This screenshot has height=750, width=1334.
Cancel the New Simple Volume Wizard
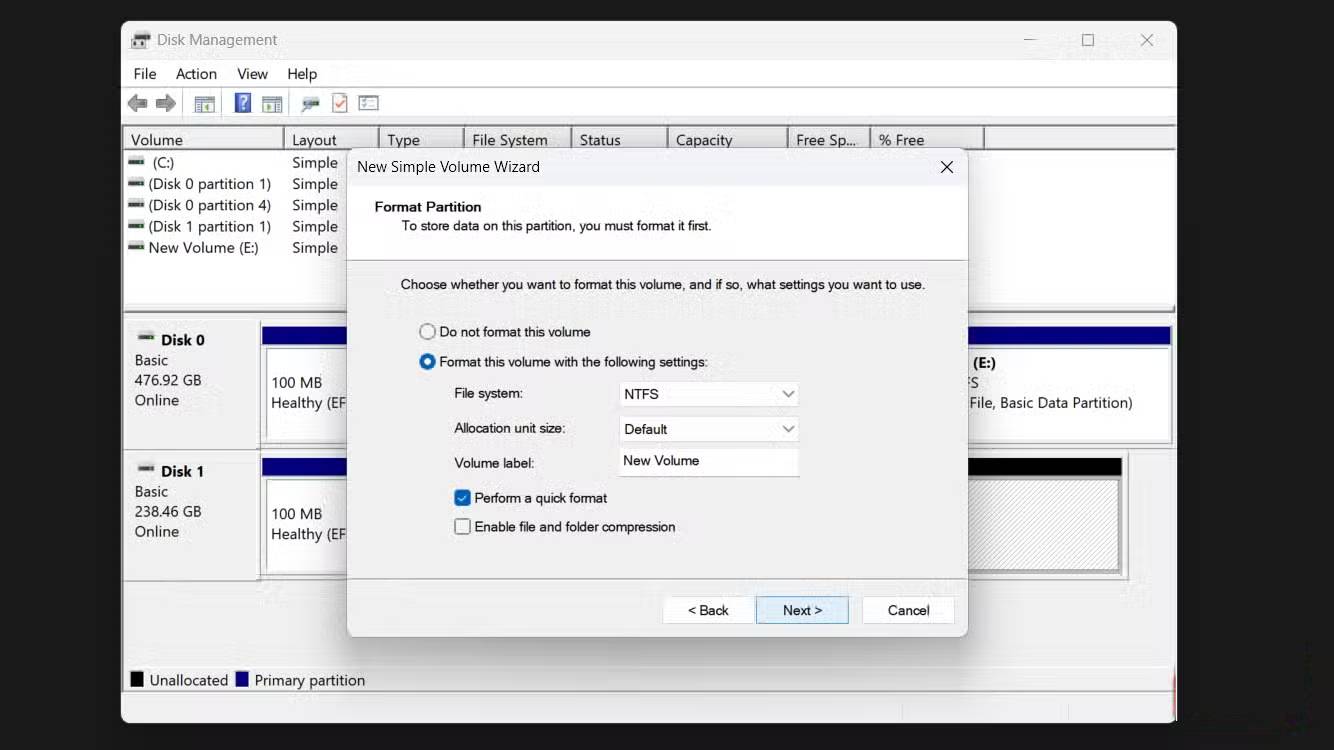click(x=907, y=610)
